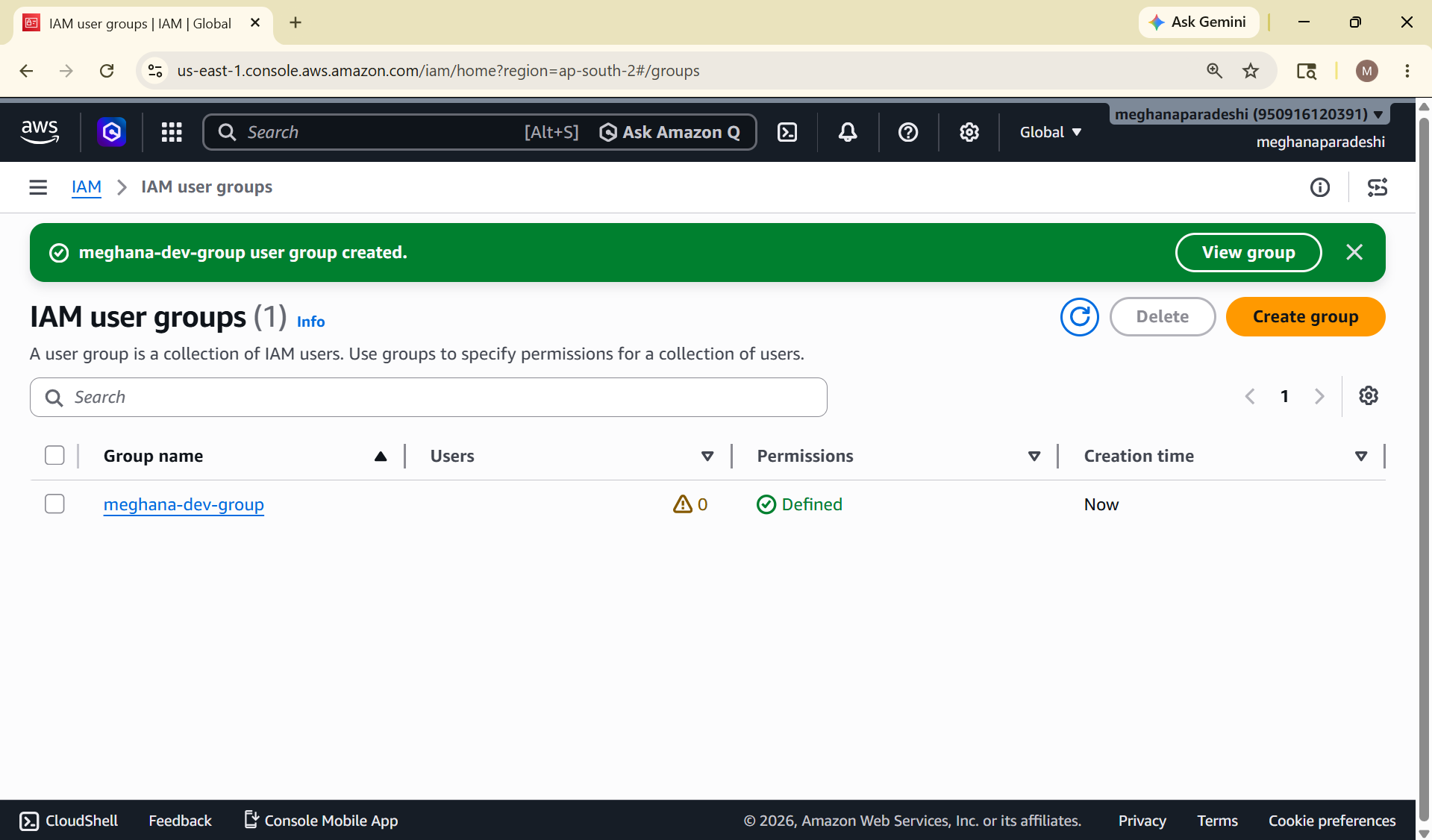Open a new browser tab
Screen dimensions: 1432x840
296,22
